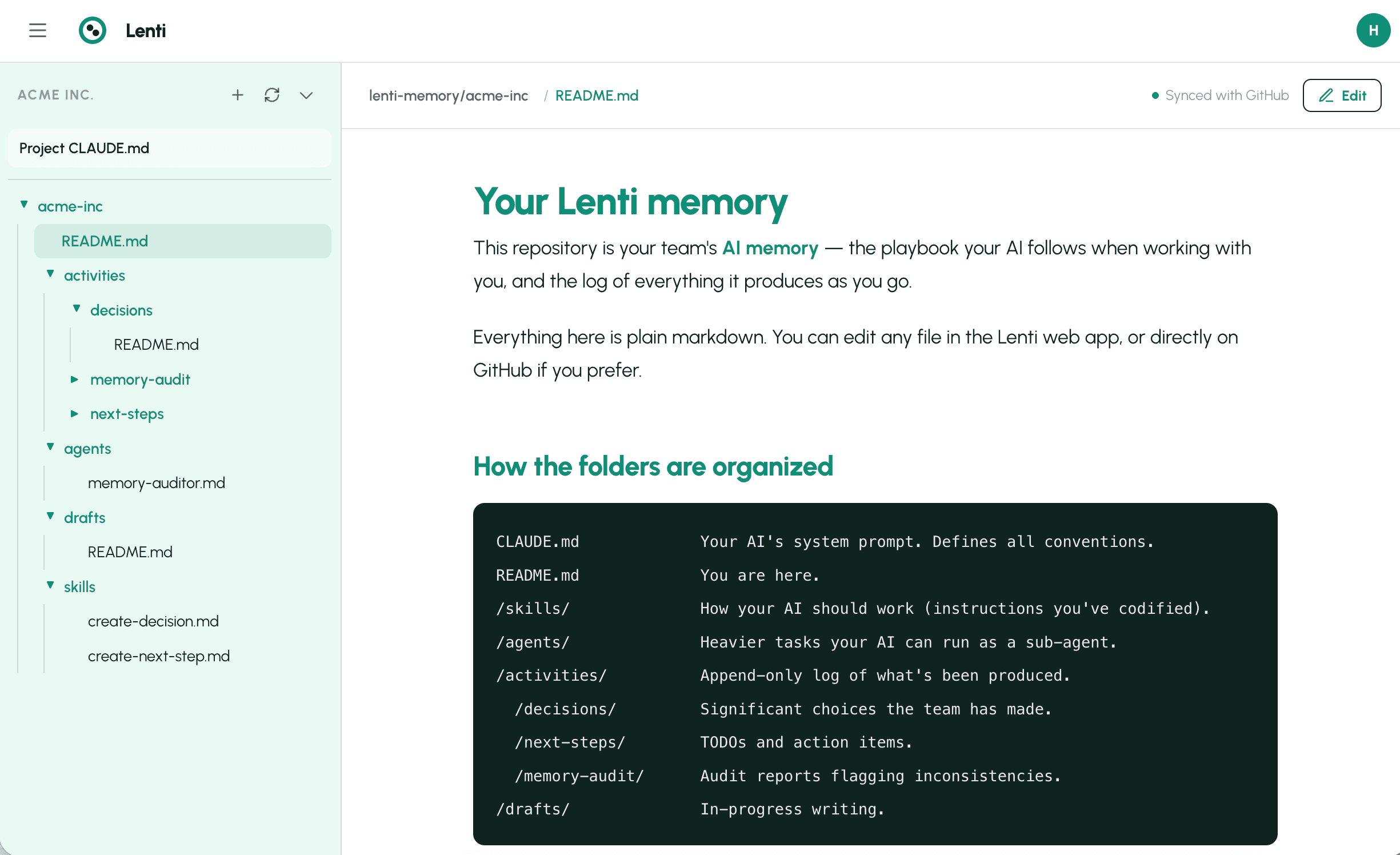This screenshot has width=1400, height=855.
Task: Open the Acme Inc. chevron dropdown
Action: 306,95
